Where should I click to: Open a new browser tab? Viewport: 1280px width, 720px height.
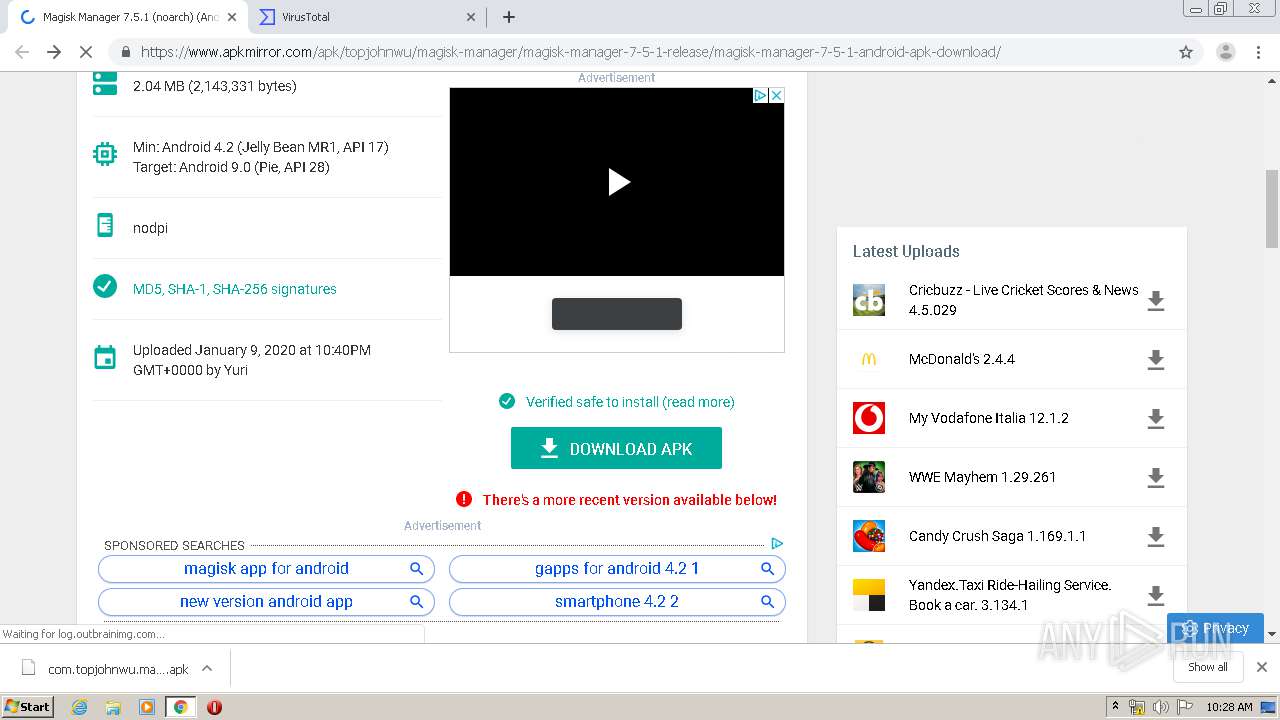pos(508,17)
